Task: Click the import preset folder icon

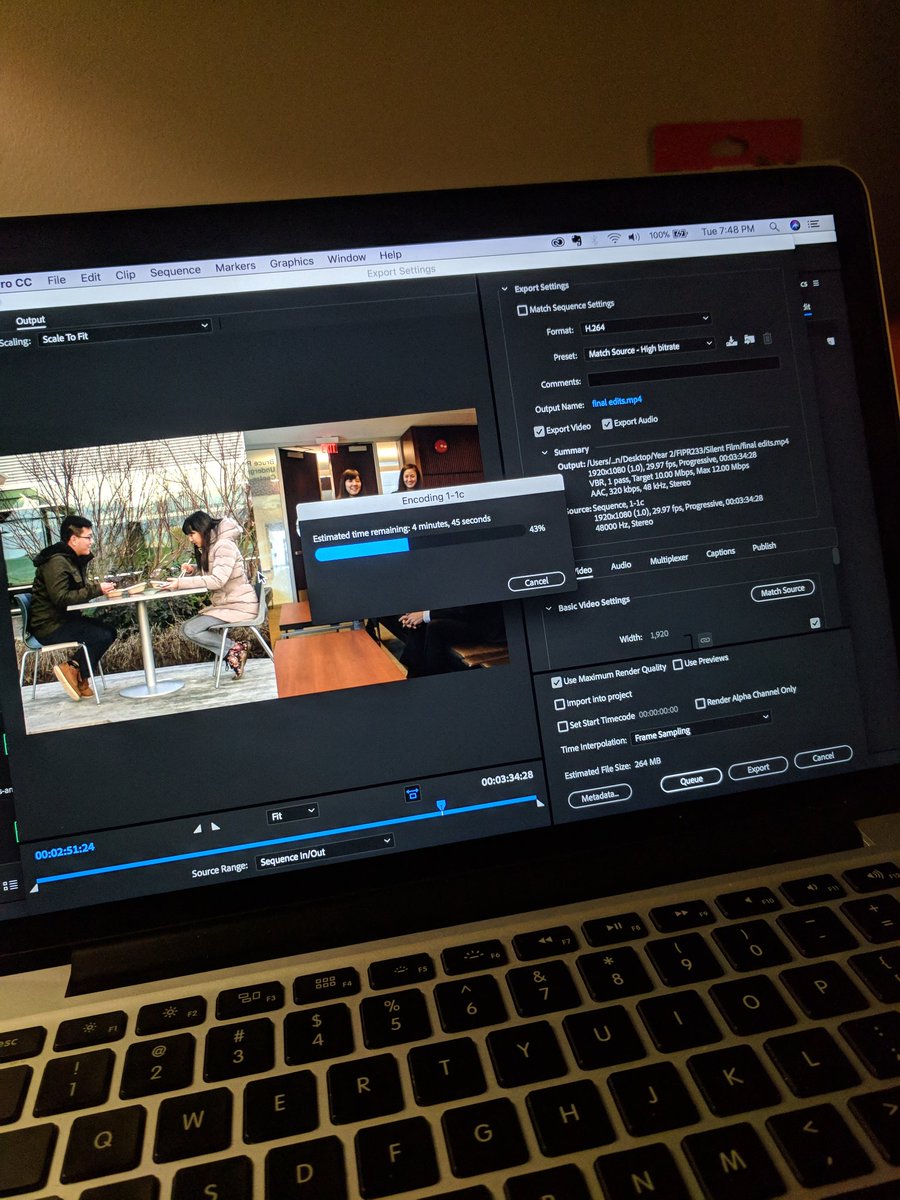Action: (x=749, y=340)
